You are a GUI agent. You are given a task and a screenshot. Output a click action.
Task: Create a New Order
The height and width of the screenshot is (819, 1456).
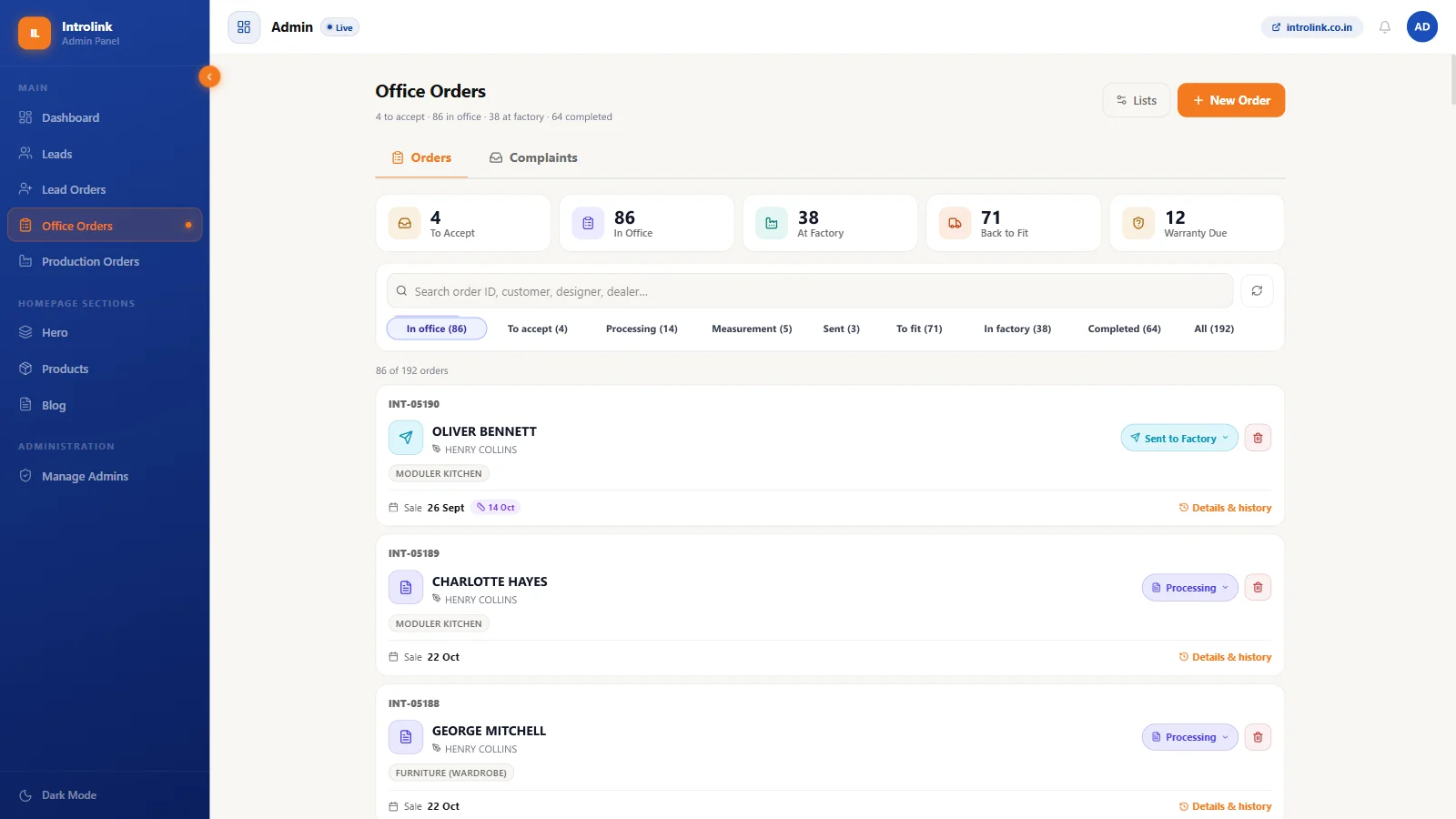click(x=1231, y=100)
